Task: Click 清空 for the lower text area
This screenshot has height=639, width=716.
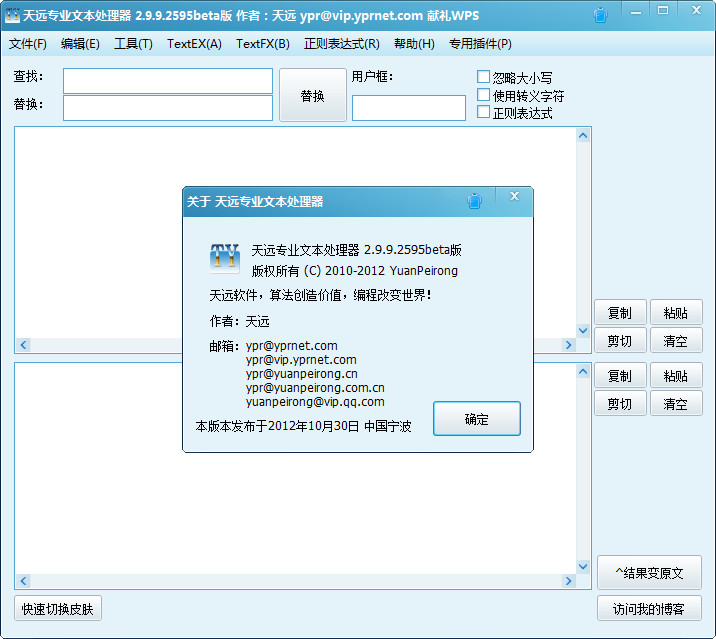Action: [x=676, y=403]
